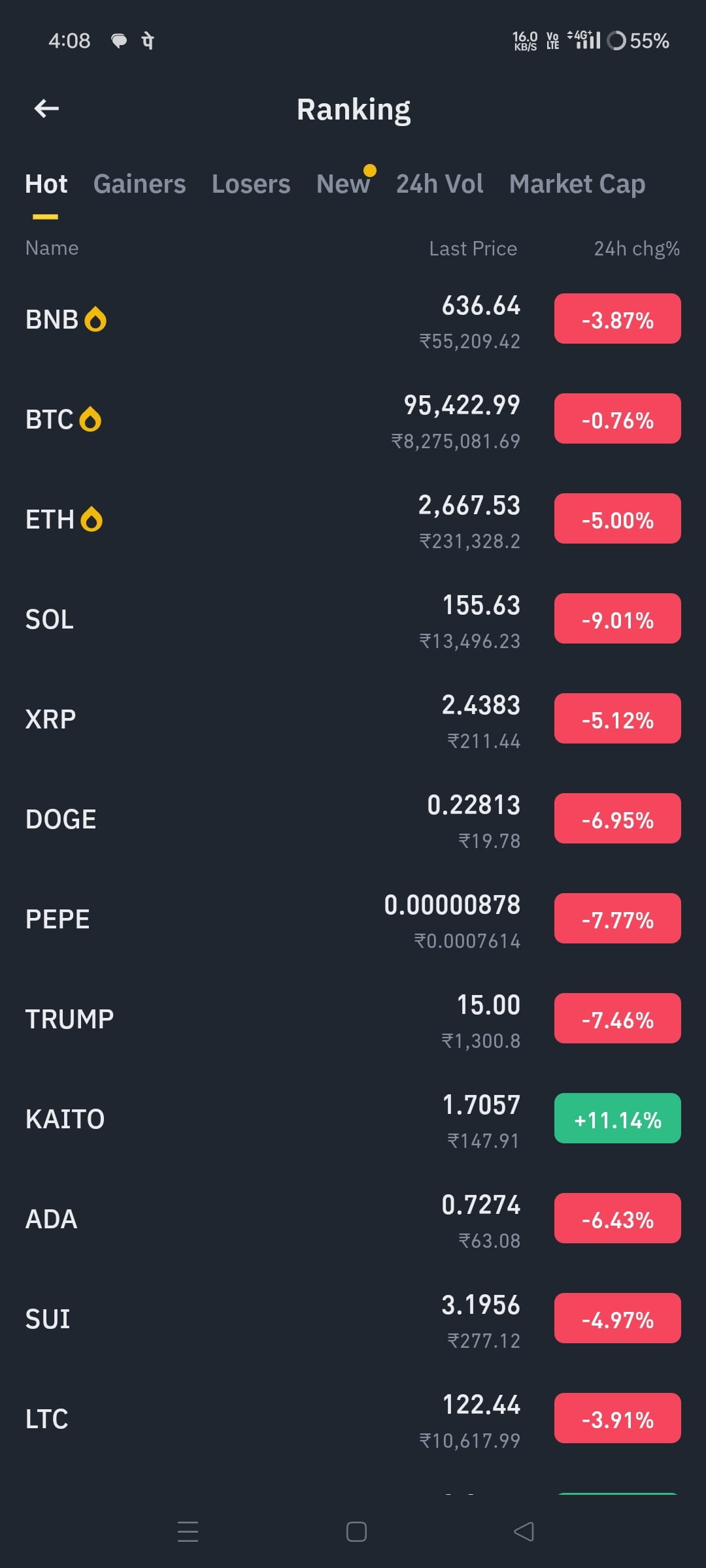The height and width of the screenshot is (1568, 706).
Task: Tap the 24h chg% column header
Action: [637, 248]
